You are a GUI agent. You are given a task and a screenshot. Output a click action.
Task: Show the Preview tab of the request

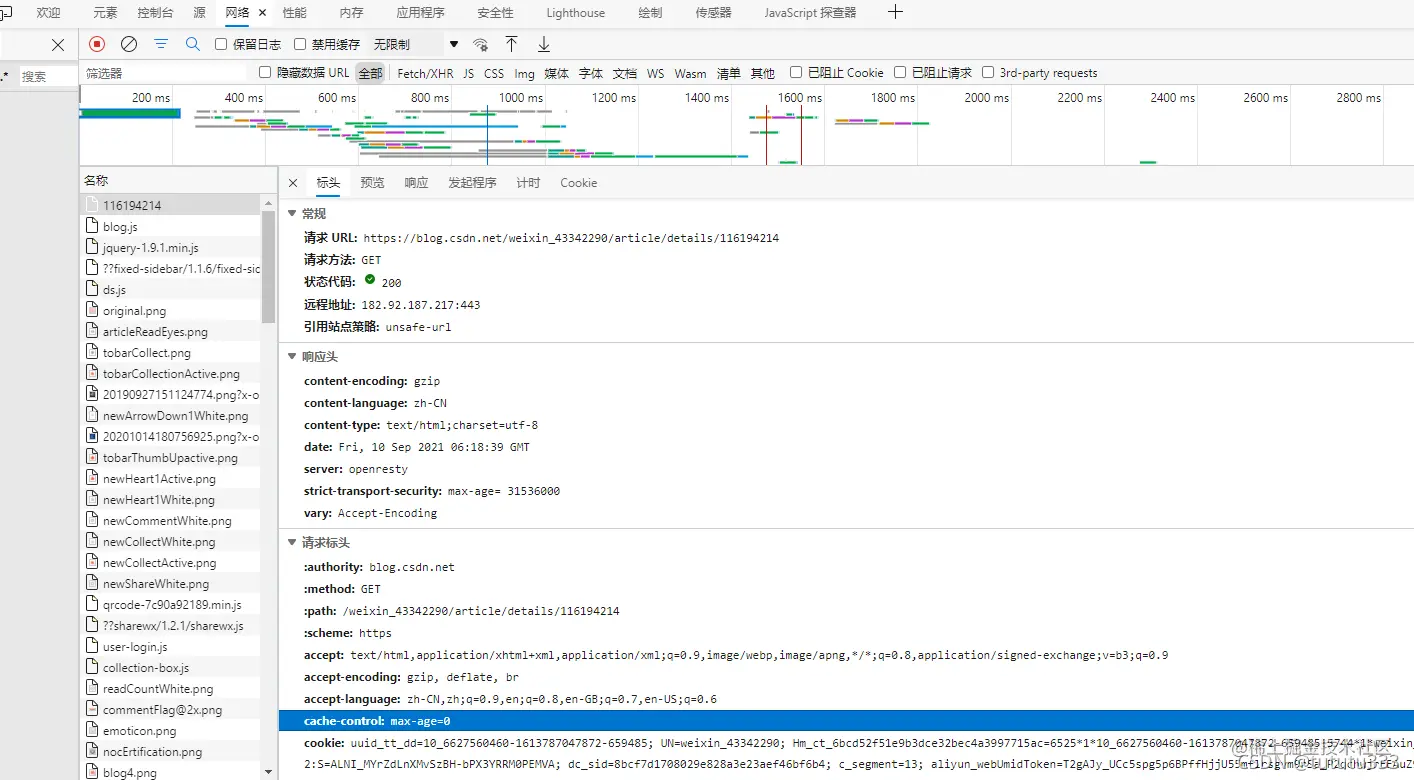coord(372,183)
